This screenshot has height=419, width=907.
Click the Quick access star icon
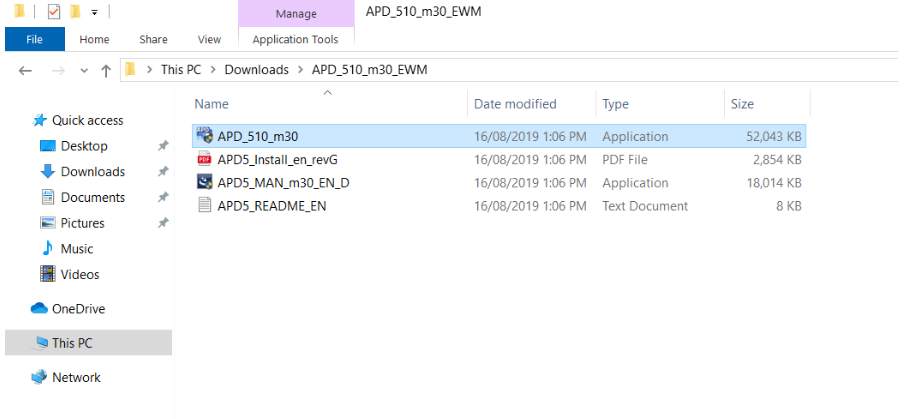coord(39,120)
